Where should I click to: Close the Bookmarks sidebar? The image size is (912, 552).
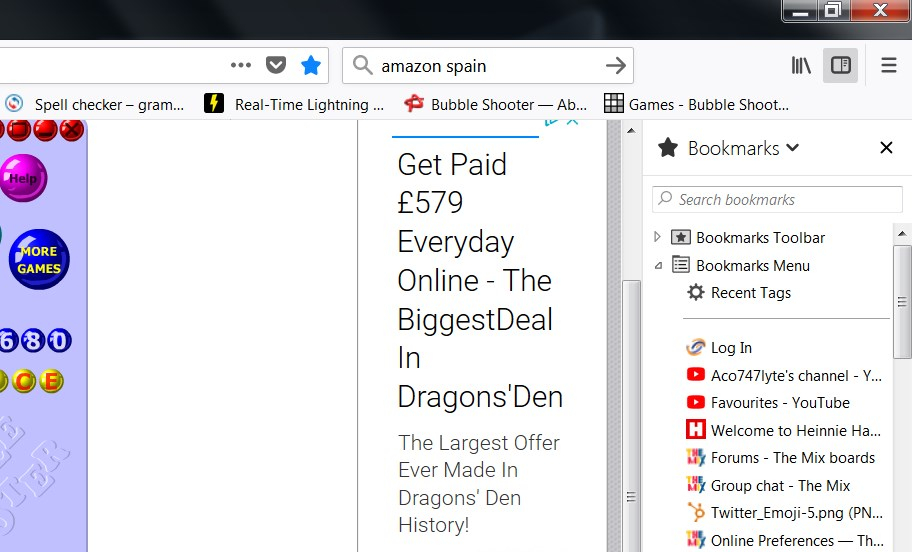pyautogui.click(x=886, y=148)
